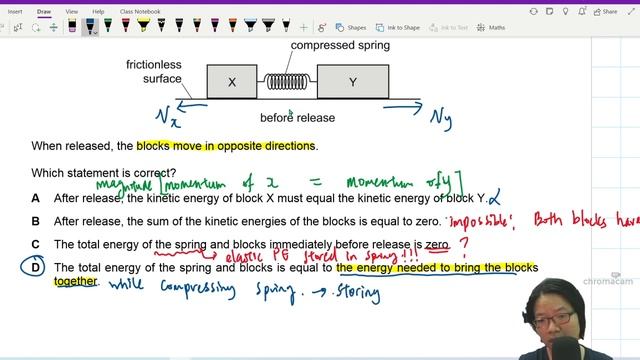This screenshot has height=360, width=640.
Task: Click block X in the diagram
Action: click(x=232, y=82)
